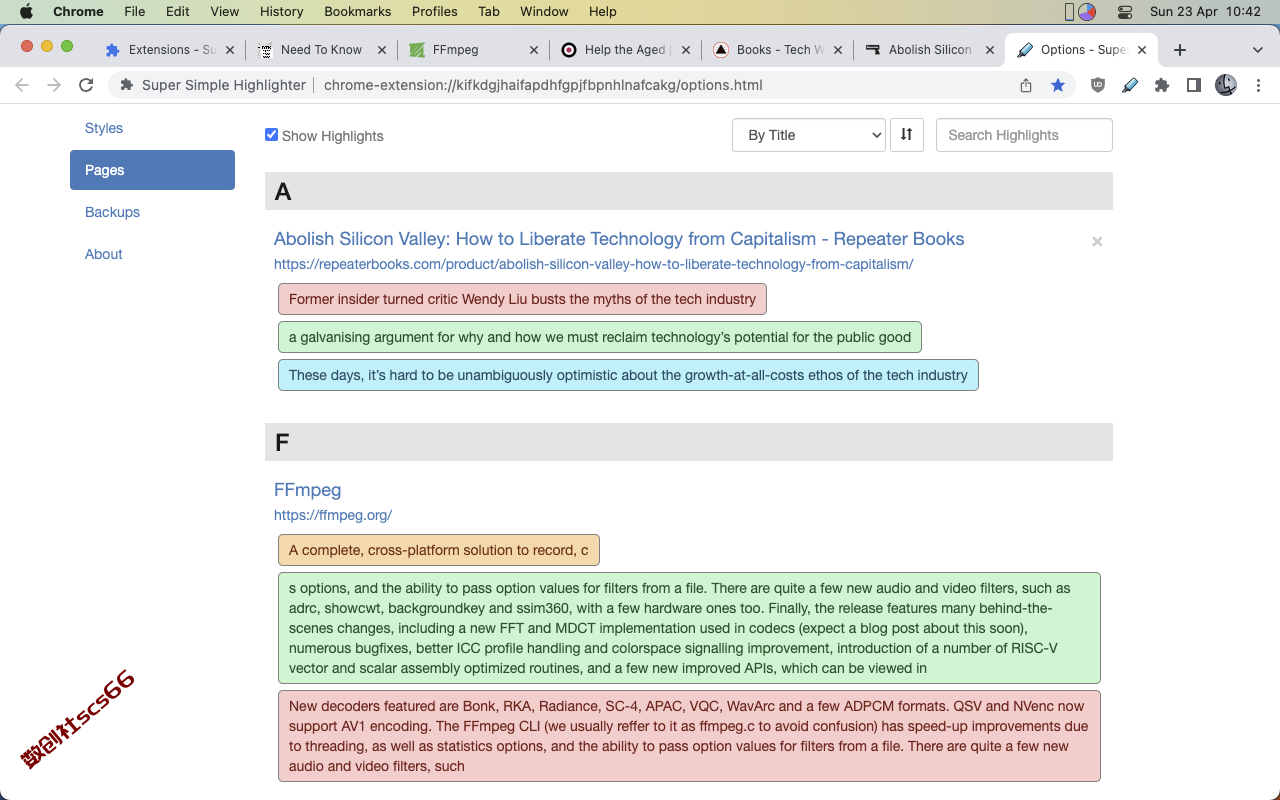
Task: Close the Books - Tech tab
Action: (838, 50)
